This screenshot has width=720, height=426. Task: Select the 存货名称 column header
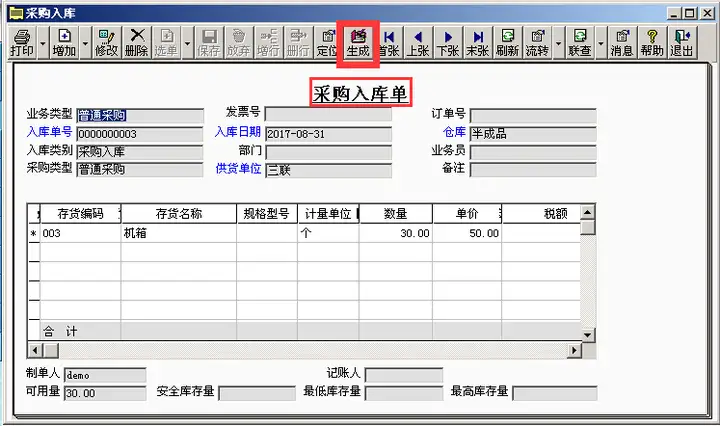pyautogui.click(x=179, y=213)
